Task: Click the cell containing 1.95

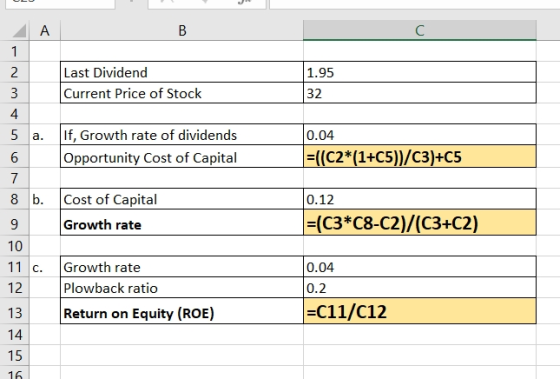Action: click(x=420, y=72)
